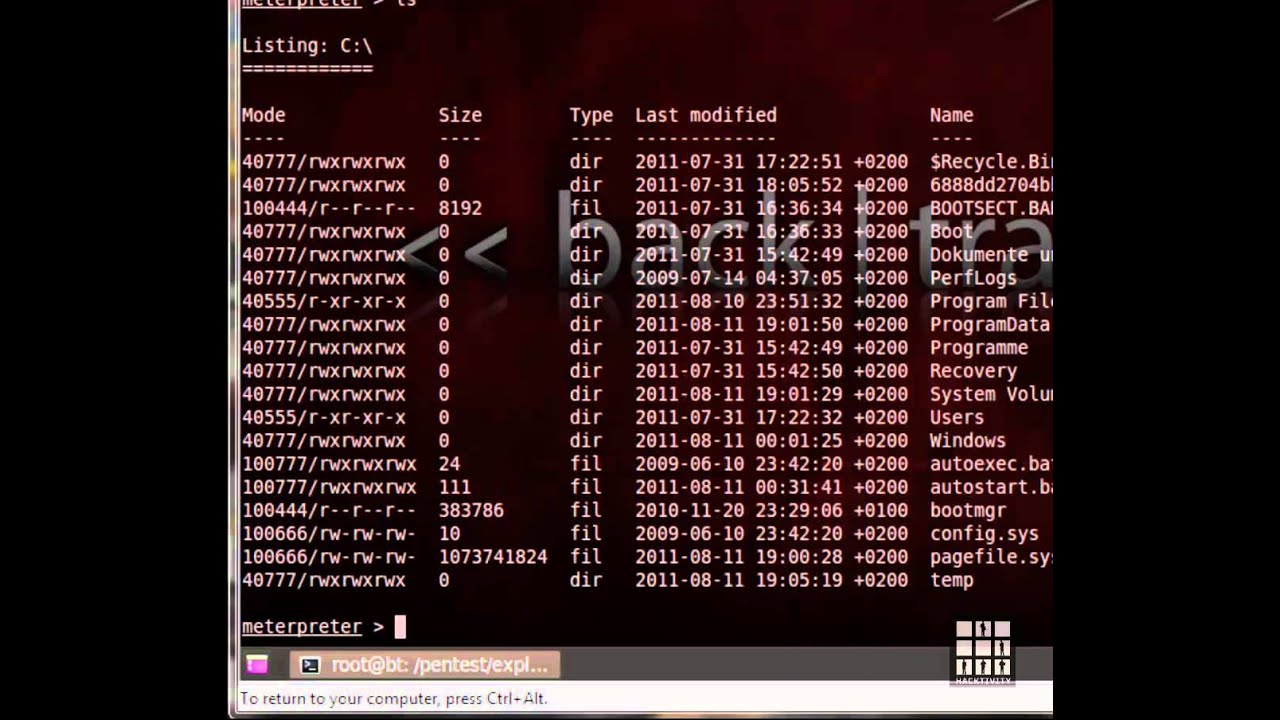Click the meterpreter prompt input cursor

400,627
